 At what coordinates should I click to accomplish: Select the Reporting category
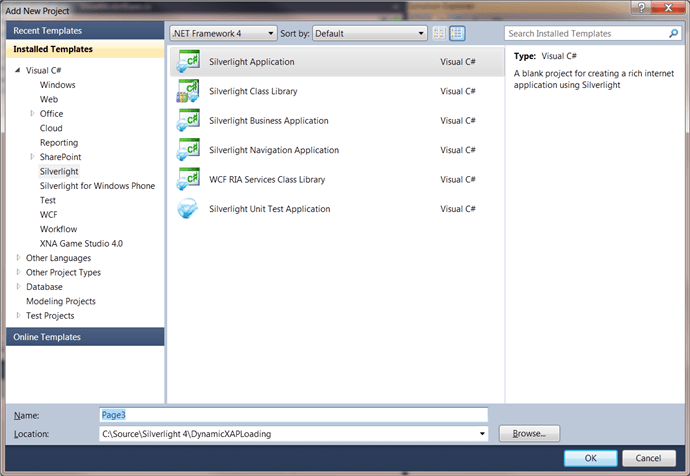[59, 143]
